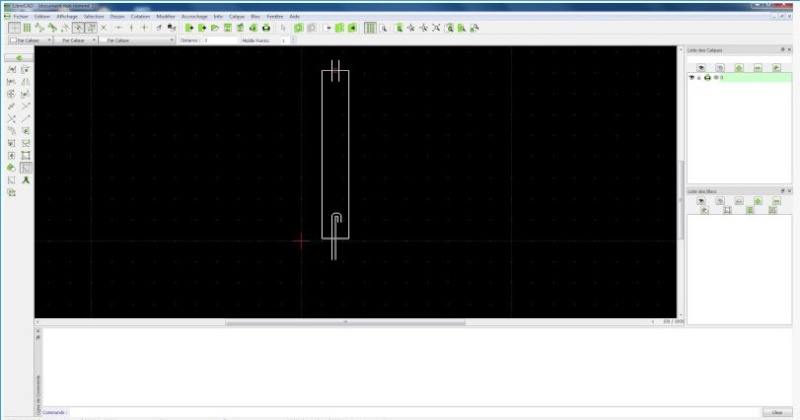The image size is (800, 420).
Task: Toggle Snap to center
Action: (x=65, y=28)
